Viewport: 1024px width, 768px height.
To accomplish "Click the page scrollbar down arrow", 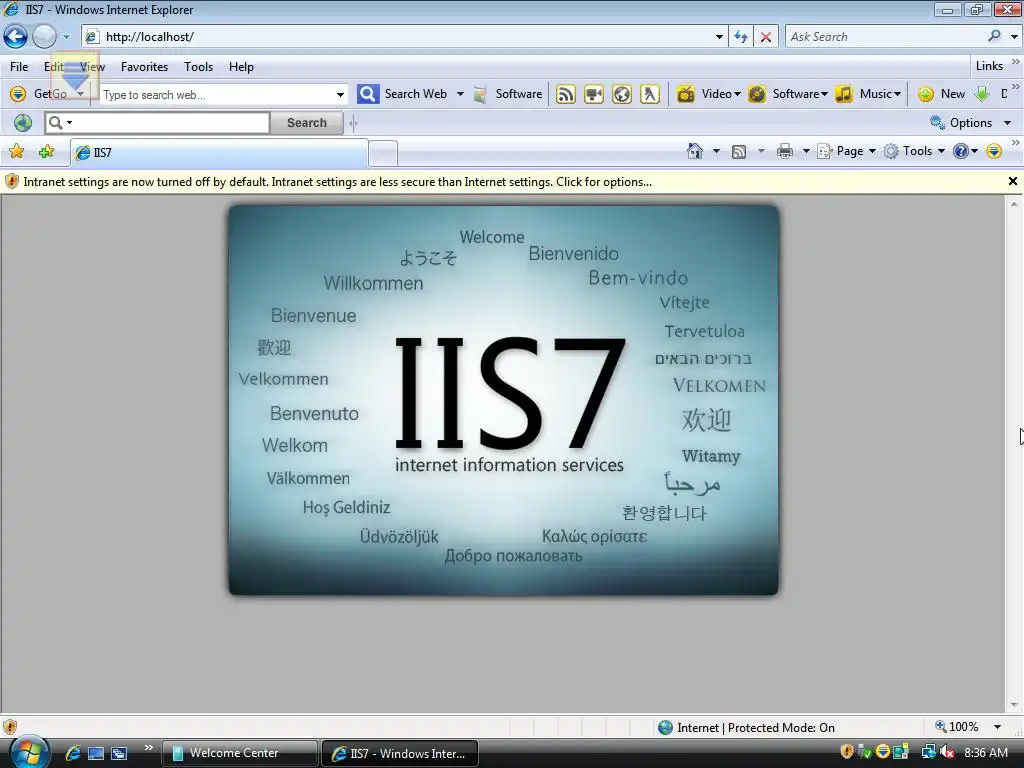I will (x=1014, y=705).
